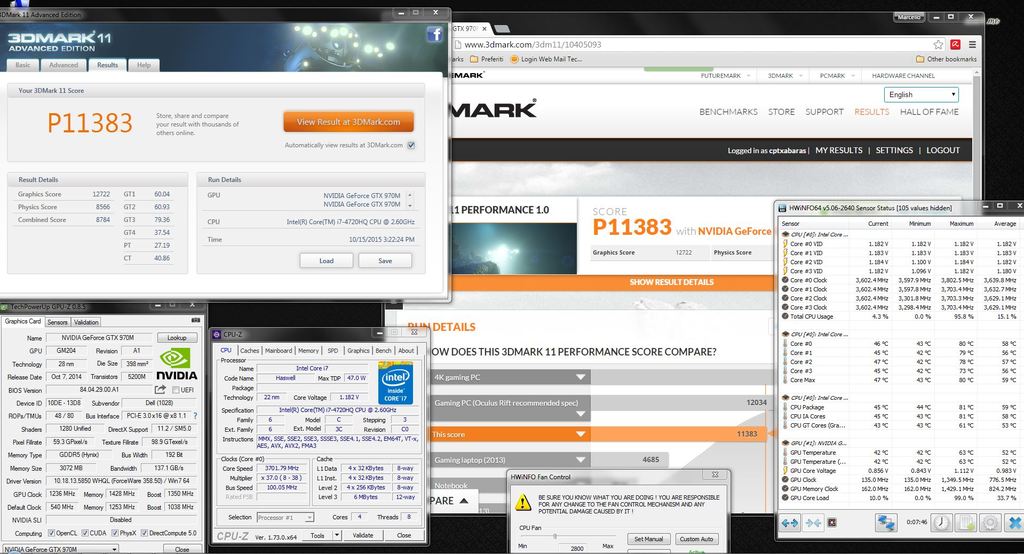This screenshot has width=1024, height=554.
Task: Click the Marcelo Chrome profile button
Action: click(x=909, y=17)
